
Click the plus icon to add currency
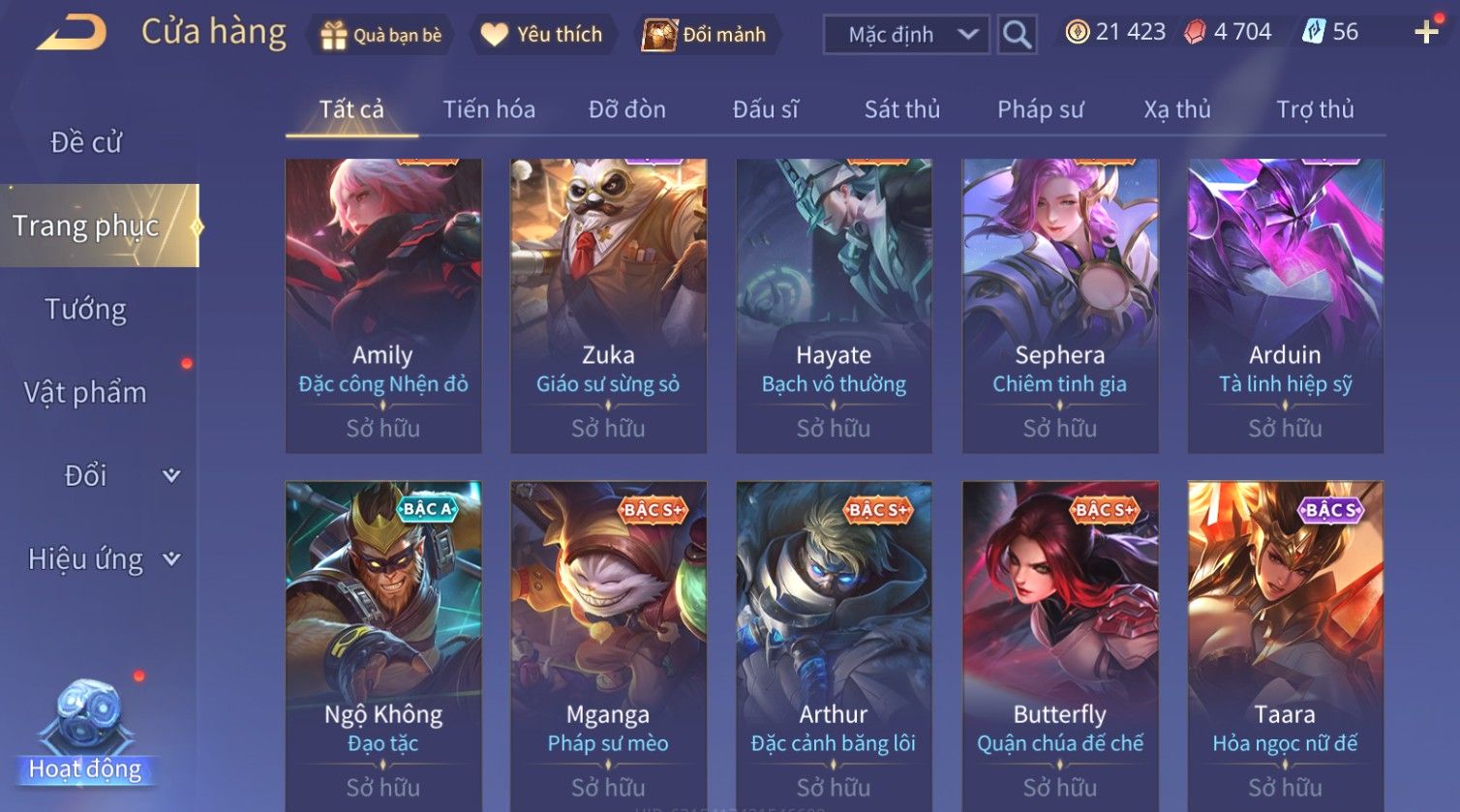(x=1426, y=33)
